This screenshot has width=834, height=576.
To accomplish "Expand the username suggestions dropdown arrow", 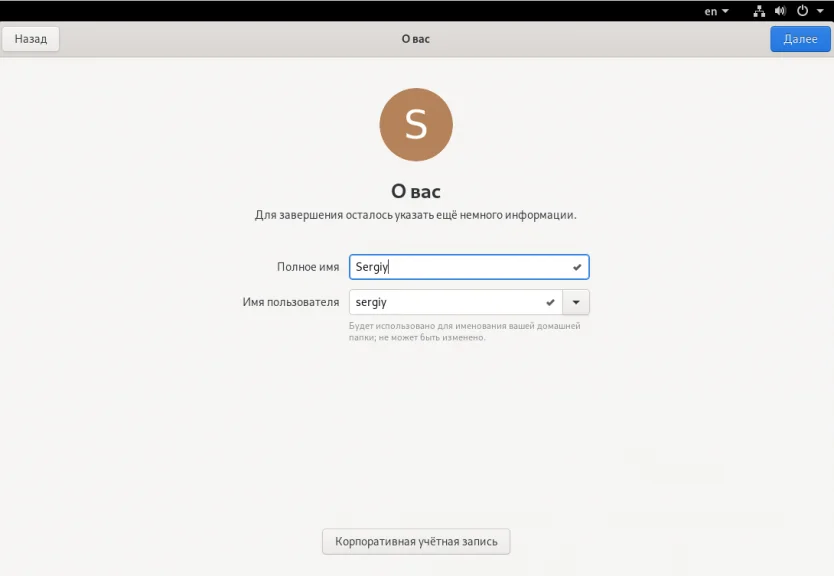I will 576,302.
